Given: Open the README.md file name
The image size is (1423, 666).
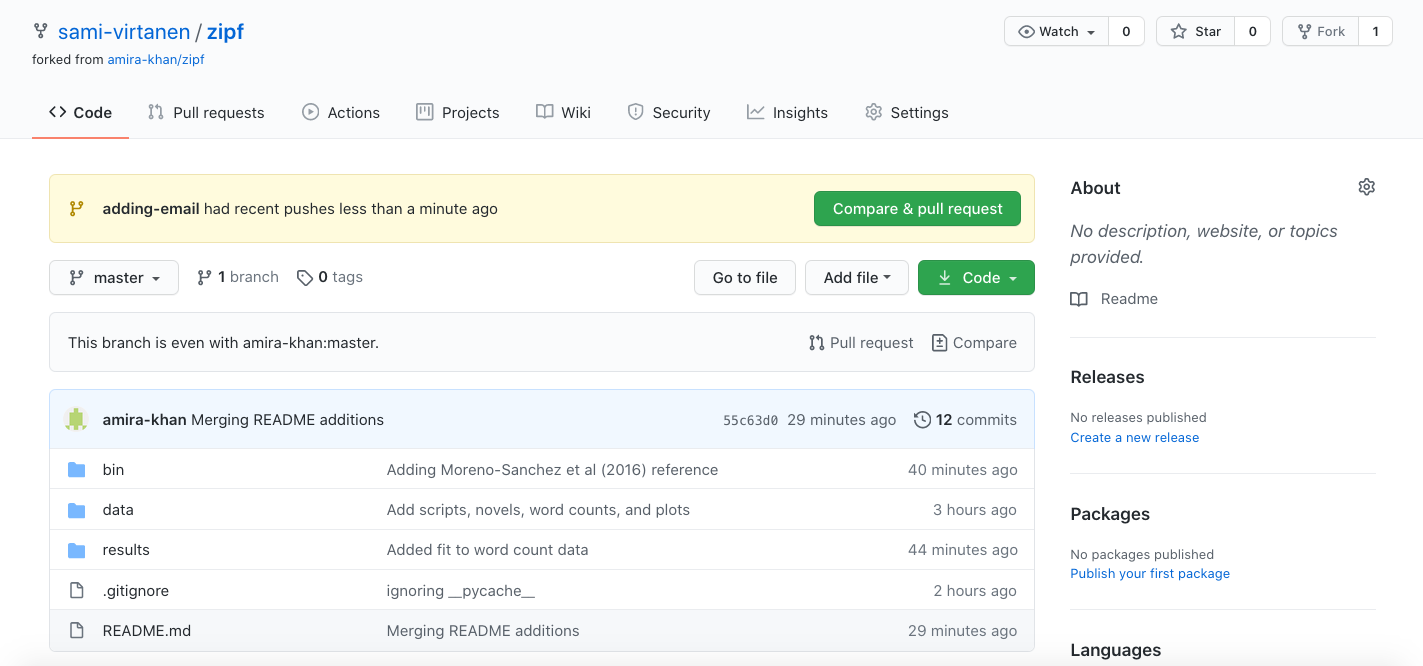Looking at the screenshot, I should [146, 631].
